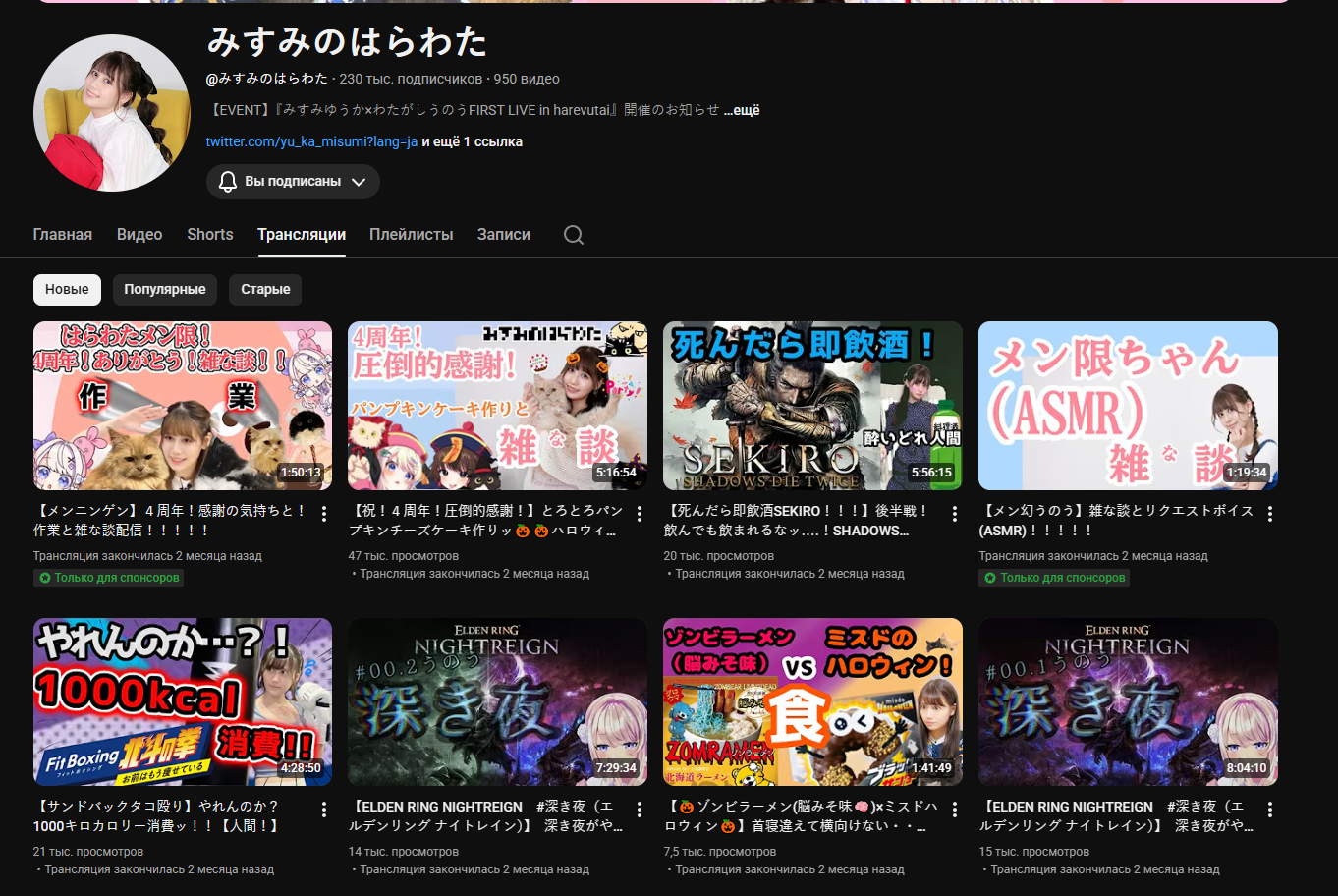Play the 圧倒的感謝 パンプキンケーキ作り thumbnail

tap(498, 406)
